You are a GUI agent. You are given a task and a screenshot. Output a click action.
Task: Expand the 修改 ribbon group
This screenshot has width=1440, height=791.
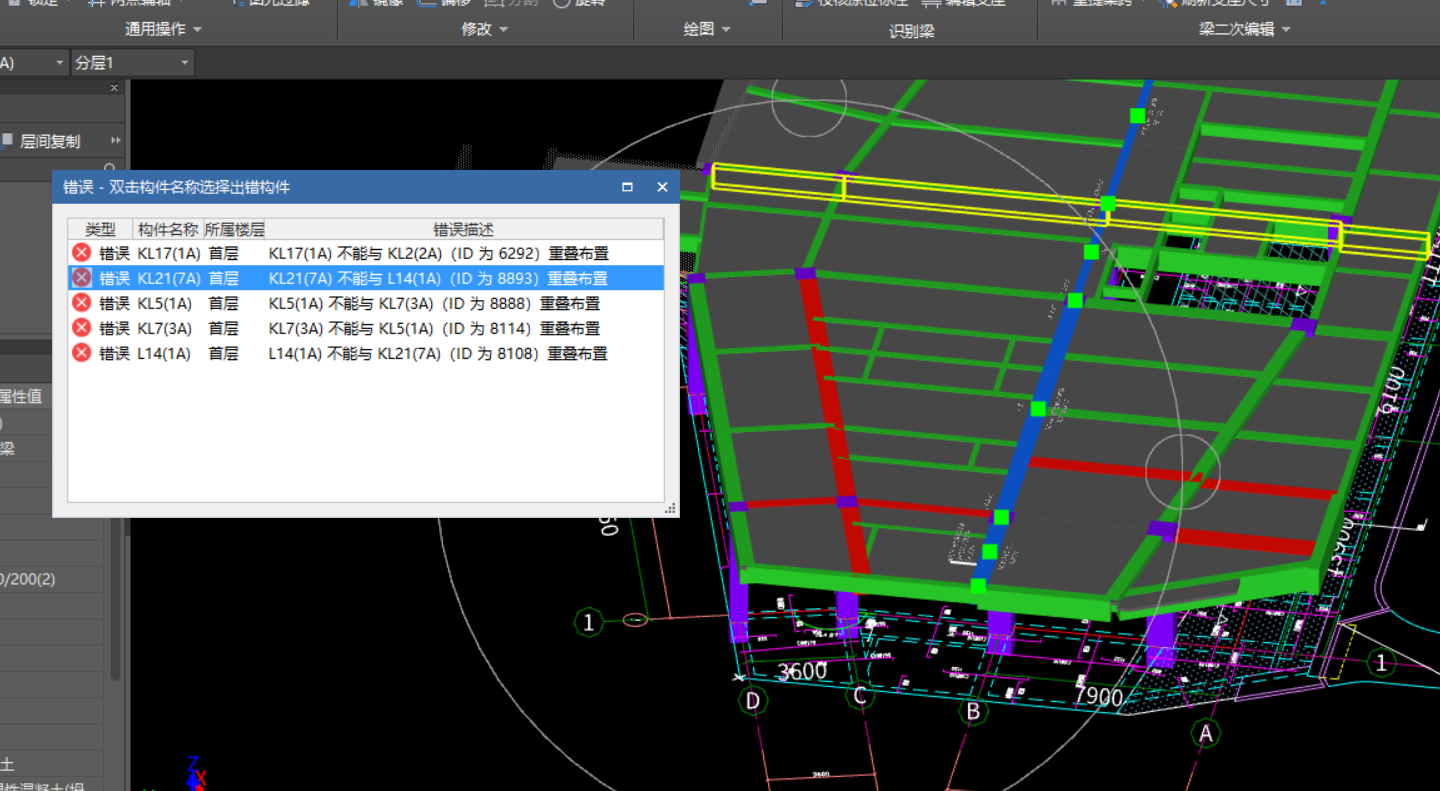485,29
